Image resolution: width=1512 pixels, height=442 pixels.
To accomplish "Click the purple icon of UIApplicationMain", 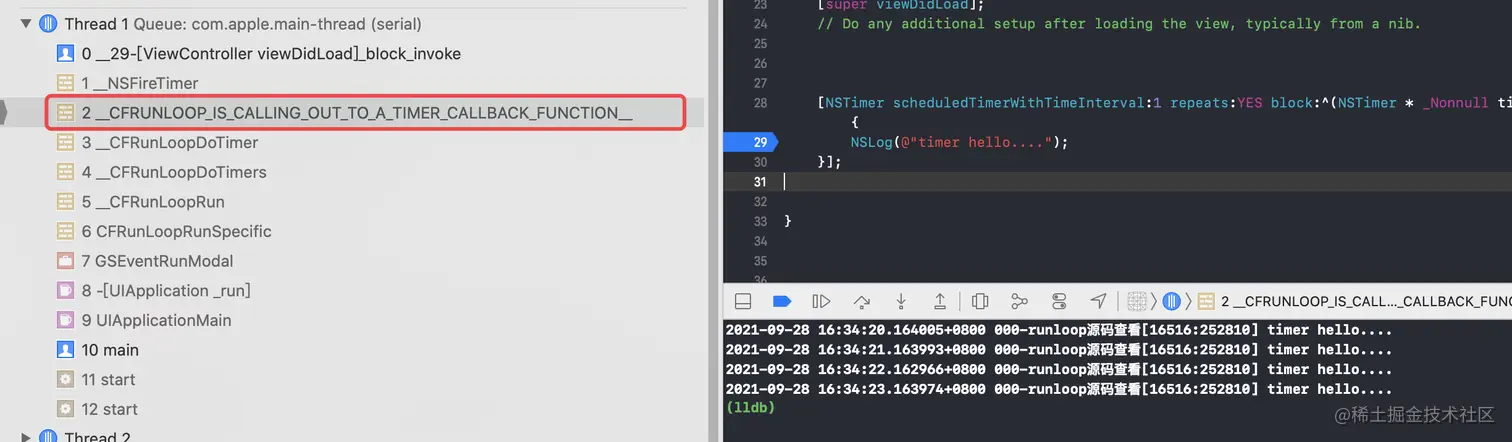I will 65,320.
